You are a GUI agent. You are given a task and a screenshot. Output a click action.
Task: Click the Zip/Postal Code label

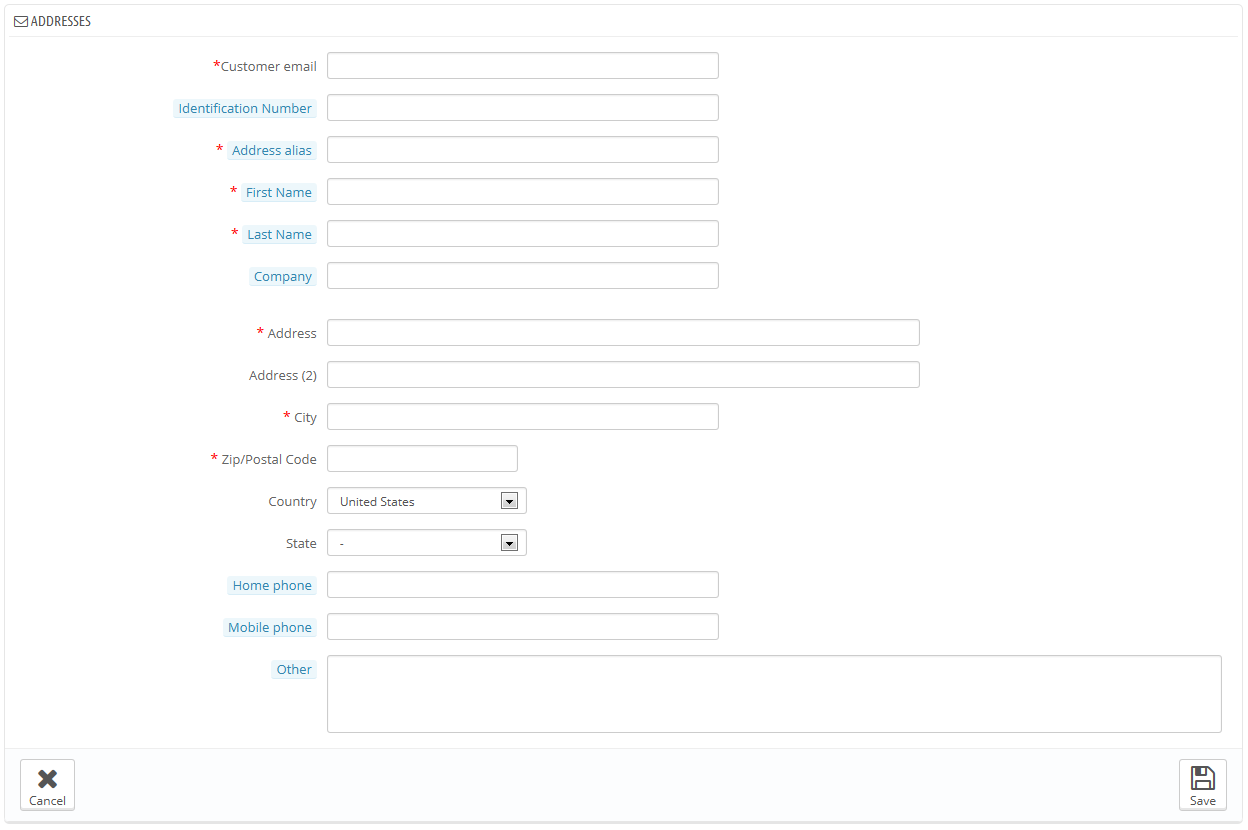coord(269,459)
